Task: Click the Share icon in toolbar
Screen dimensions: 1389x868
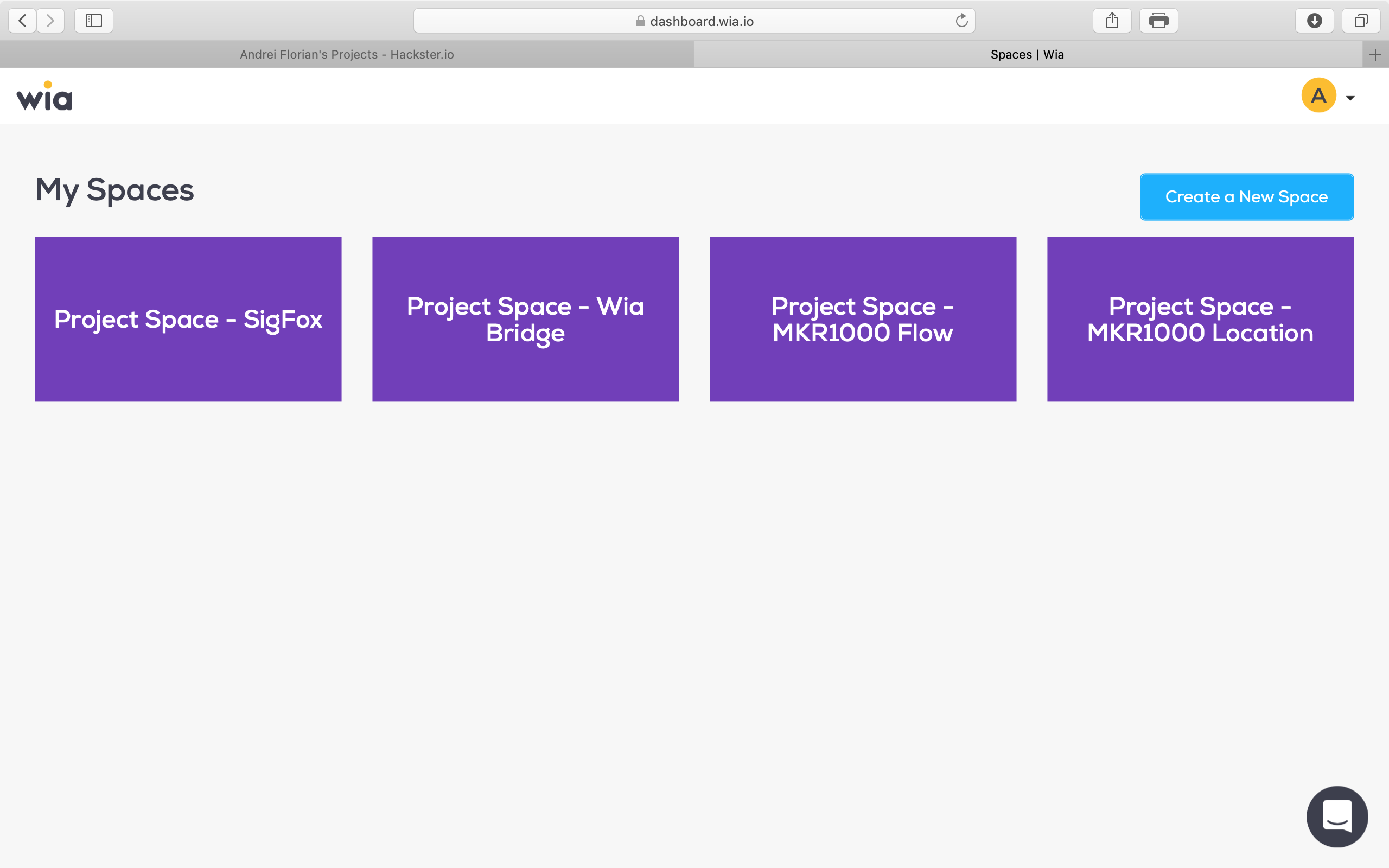Action: [x=1112, y=21]
